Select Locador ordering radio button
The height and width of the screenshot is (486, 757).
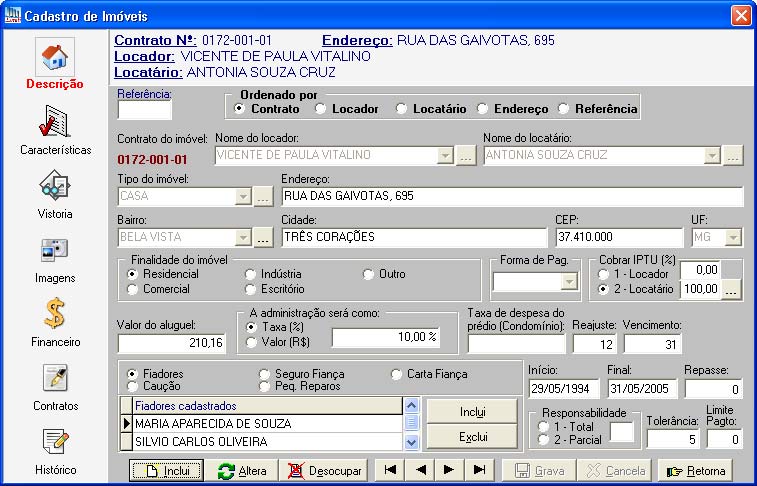(x=321, y=108)
